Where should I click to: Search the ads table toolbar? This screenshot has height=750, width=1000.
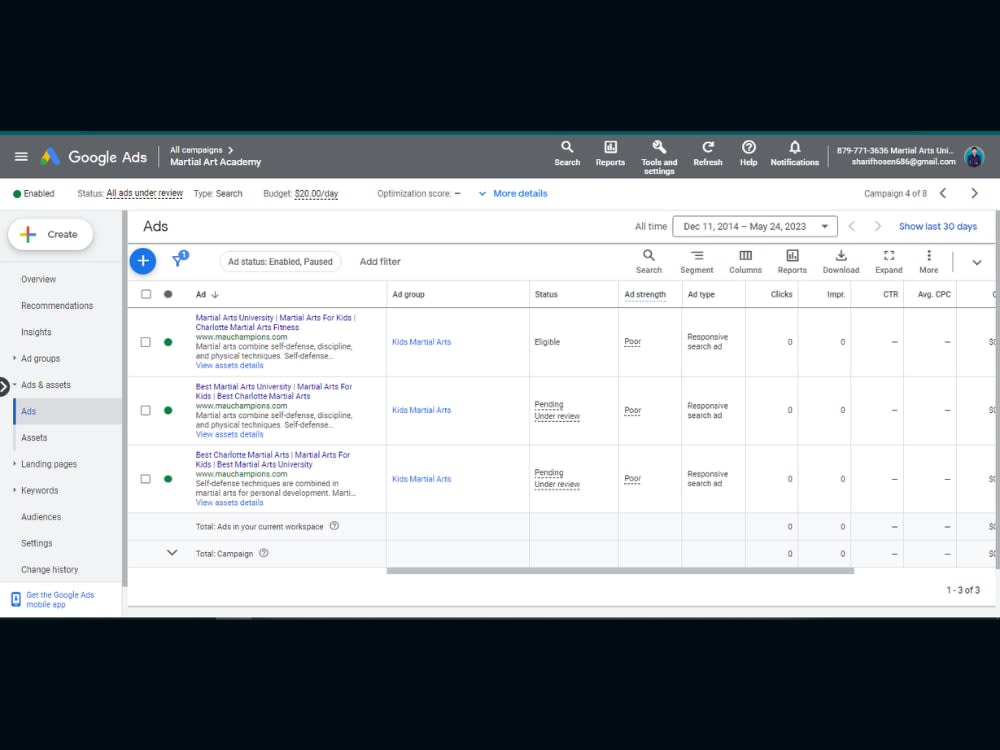pyautogui.click(x=649, y=261)
